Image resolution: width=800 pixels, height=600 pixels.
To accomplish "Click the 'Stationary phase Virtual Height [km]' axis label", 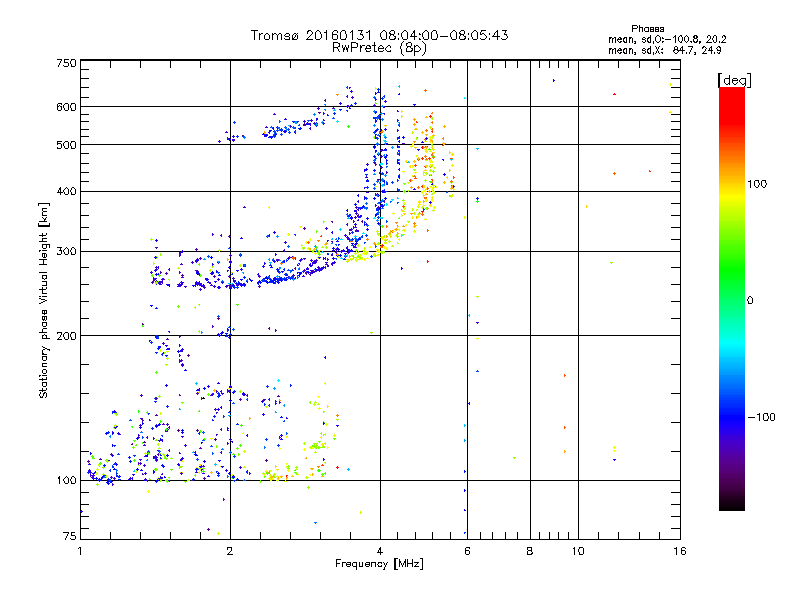I will coord(43,301).
